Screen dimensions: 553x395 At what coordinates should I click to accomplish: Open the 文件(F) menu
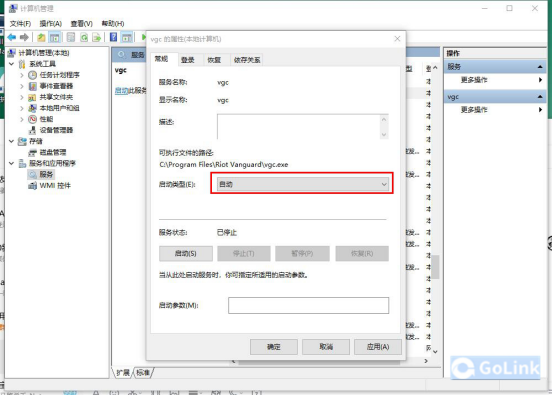[20, 24]
